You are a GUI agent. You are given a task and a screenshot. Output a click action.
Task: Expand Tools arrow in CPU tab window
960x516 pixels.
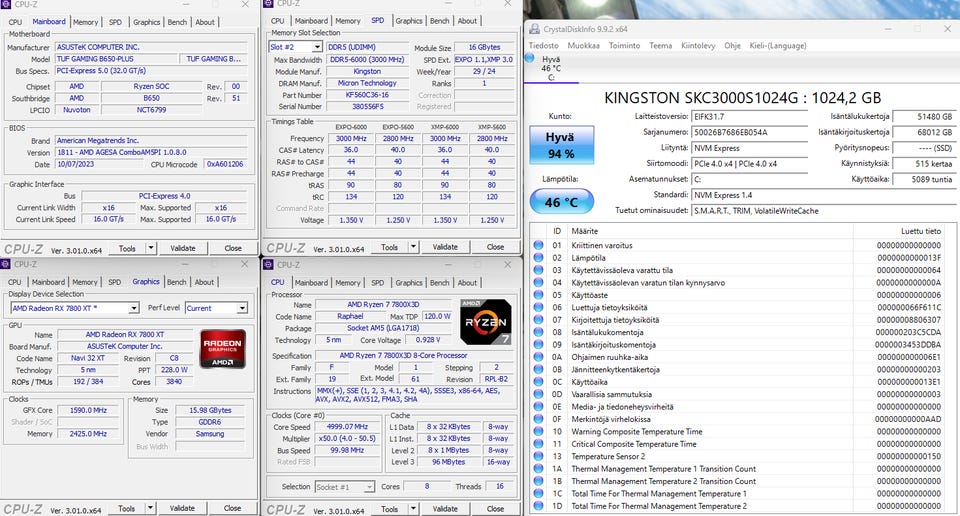pyautogui.click(x=413, y=509)
